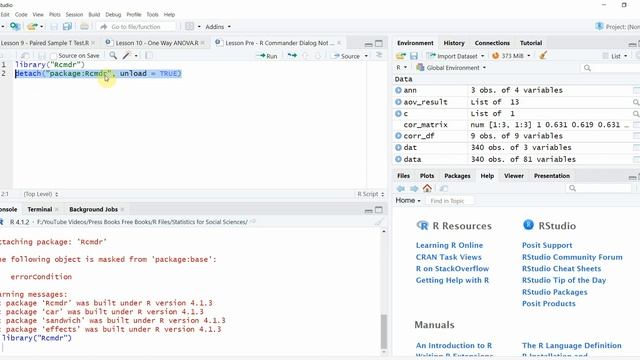The image size is (640, 360).
Task: Expand corr_df data frame toggle
Action: [x=398, y=136]
